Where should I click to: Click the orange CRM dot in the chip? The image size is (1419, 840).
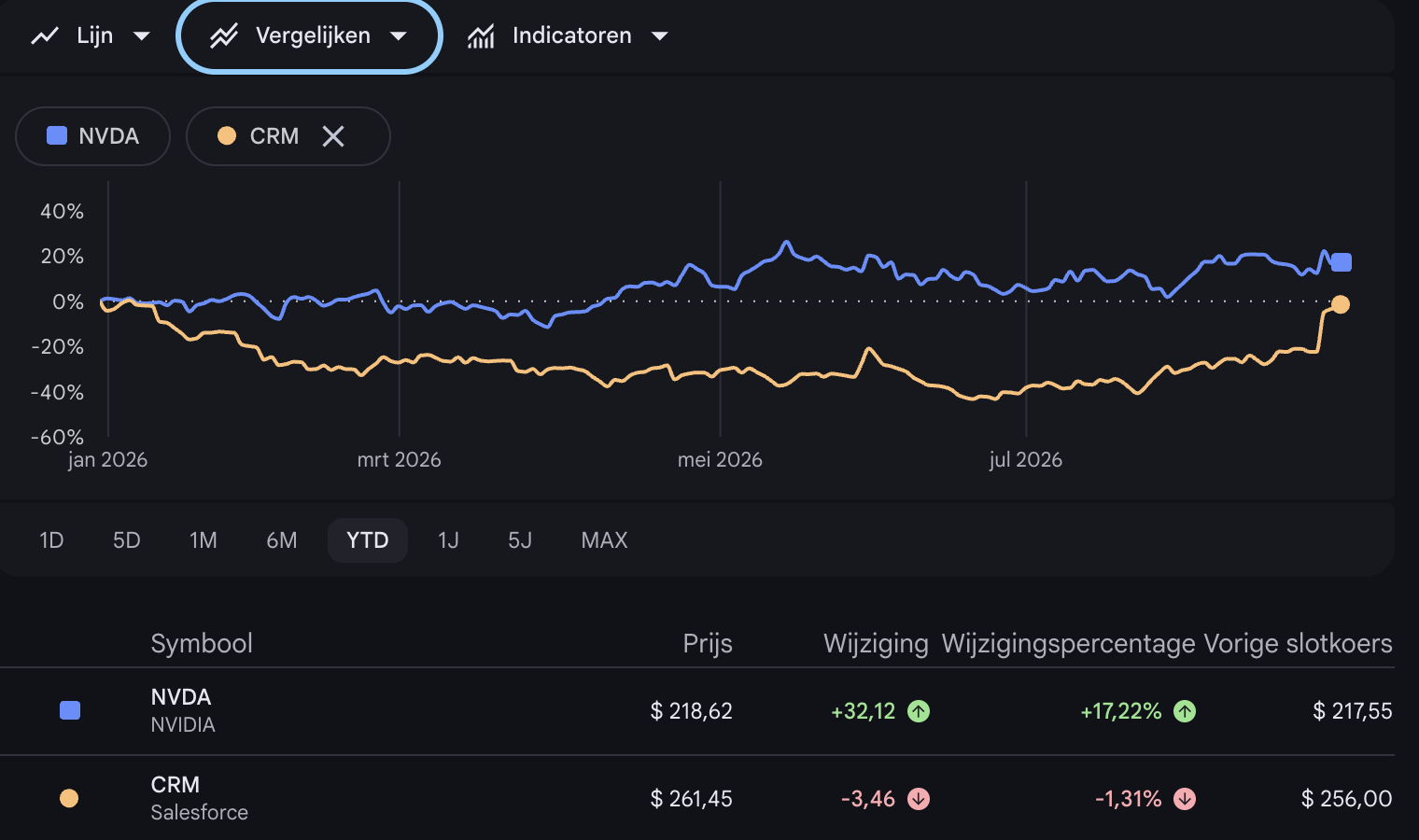coord(227,136)
